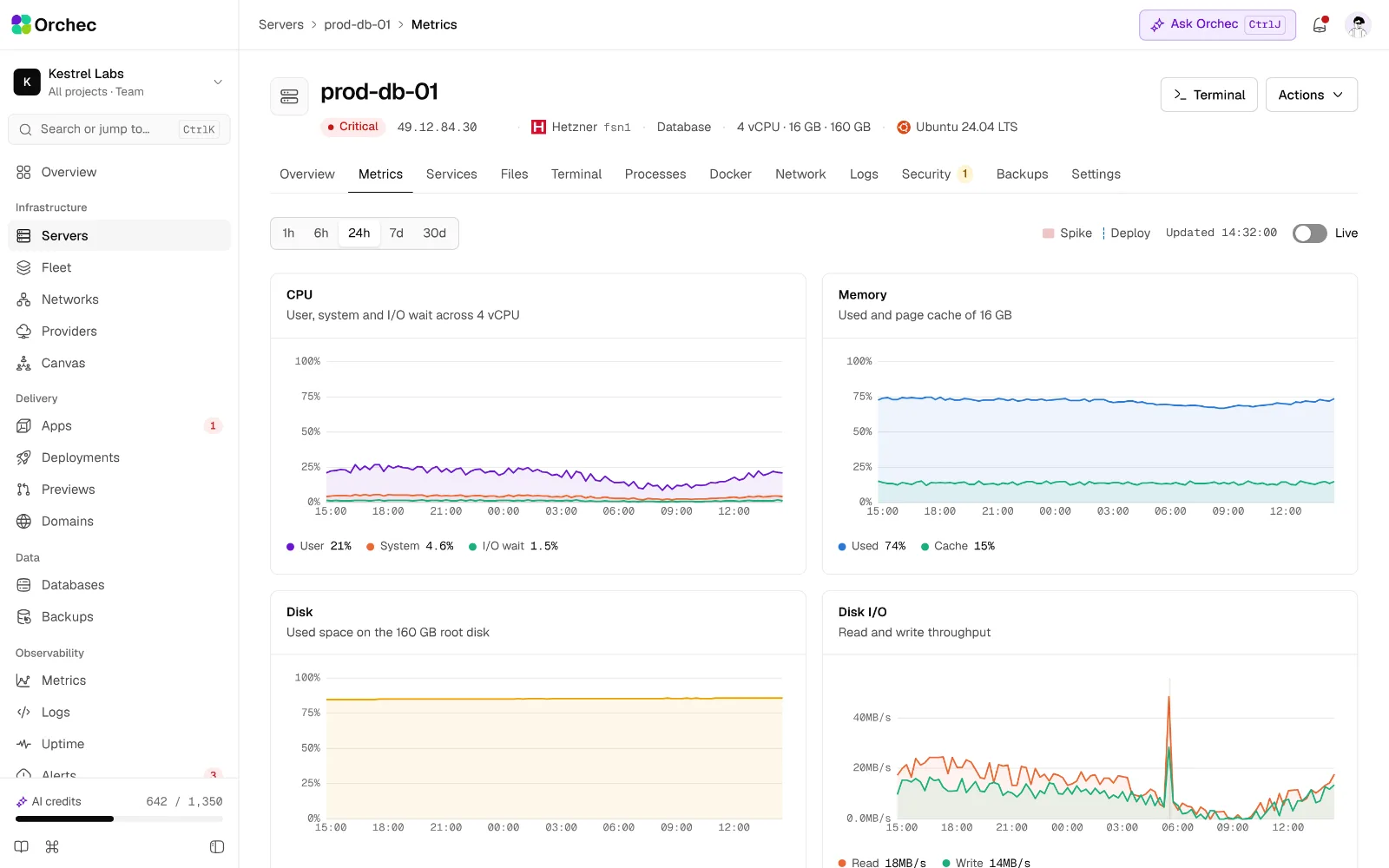Toggle the Live switch on
The width and height of the screenshot is (1389, 868).
[1309, 233]
